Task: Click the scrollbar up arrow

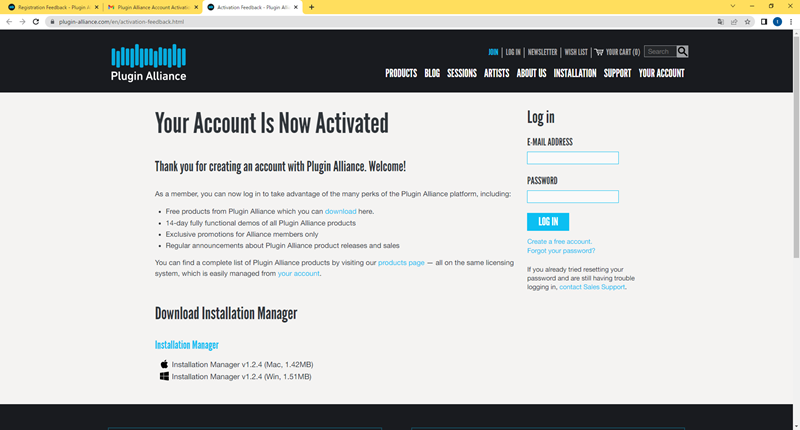Action: 796,33
